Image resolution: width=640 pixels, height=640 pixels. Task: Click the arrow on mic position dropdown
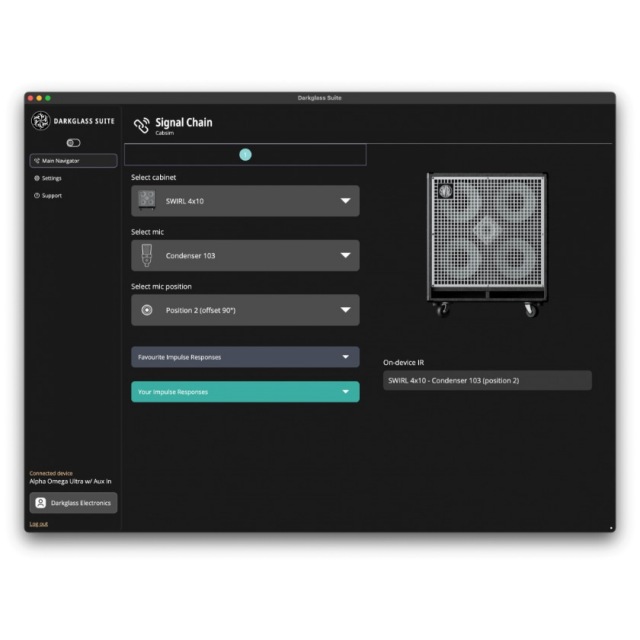pos(346,310)
